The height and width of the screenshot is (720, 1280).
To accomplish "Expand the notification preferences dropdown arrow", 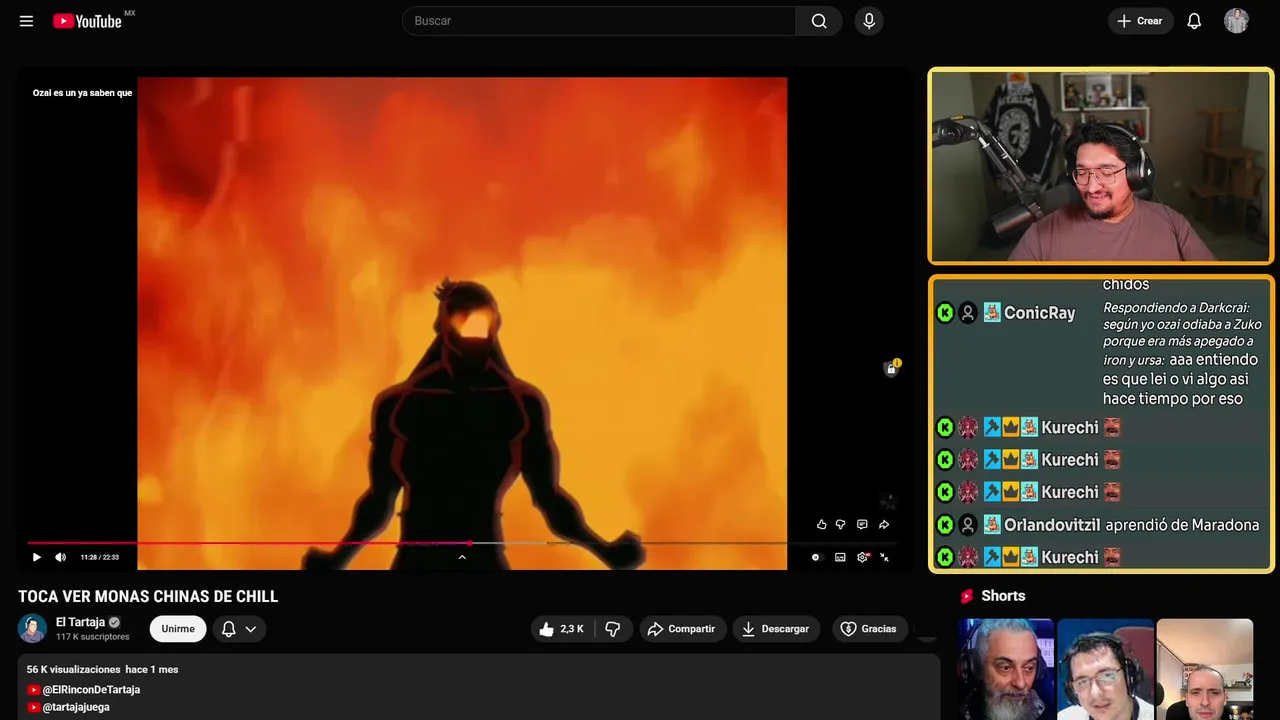I will [251, 629].
